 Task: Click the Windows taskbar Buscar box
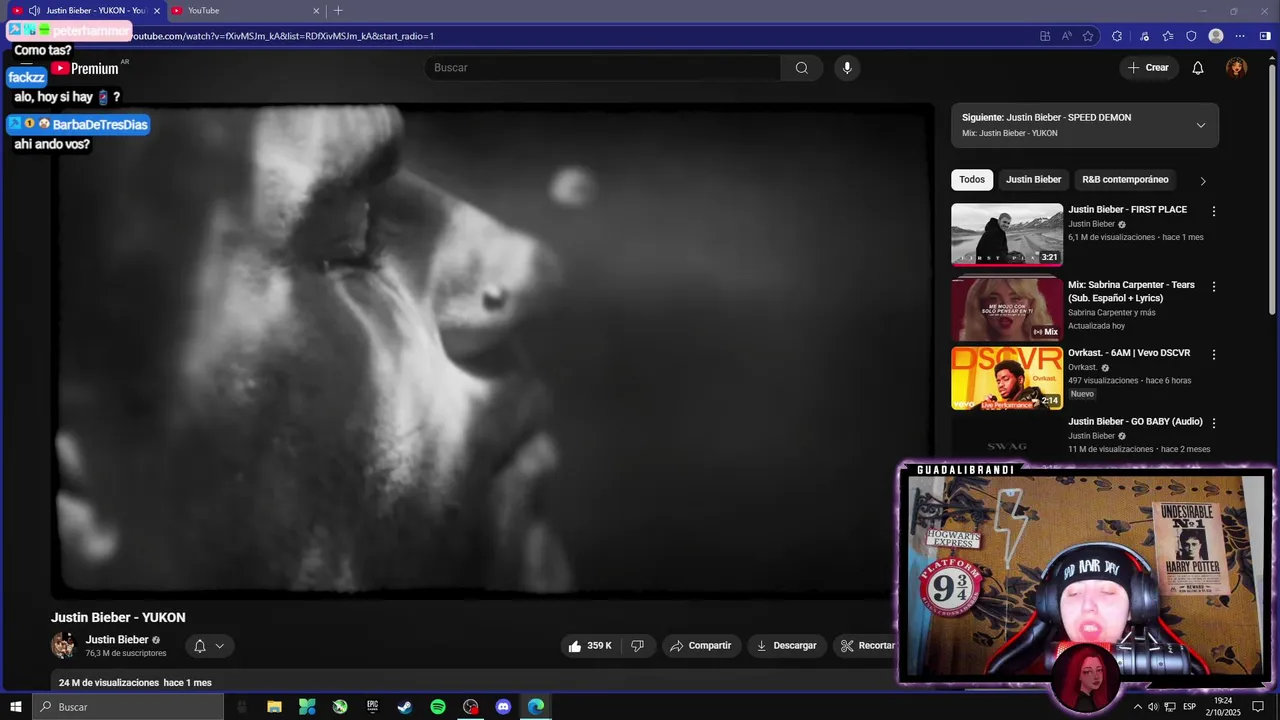coord(128,707)
